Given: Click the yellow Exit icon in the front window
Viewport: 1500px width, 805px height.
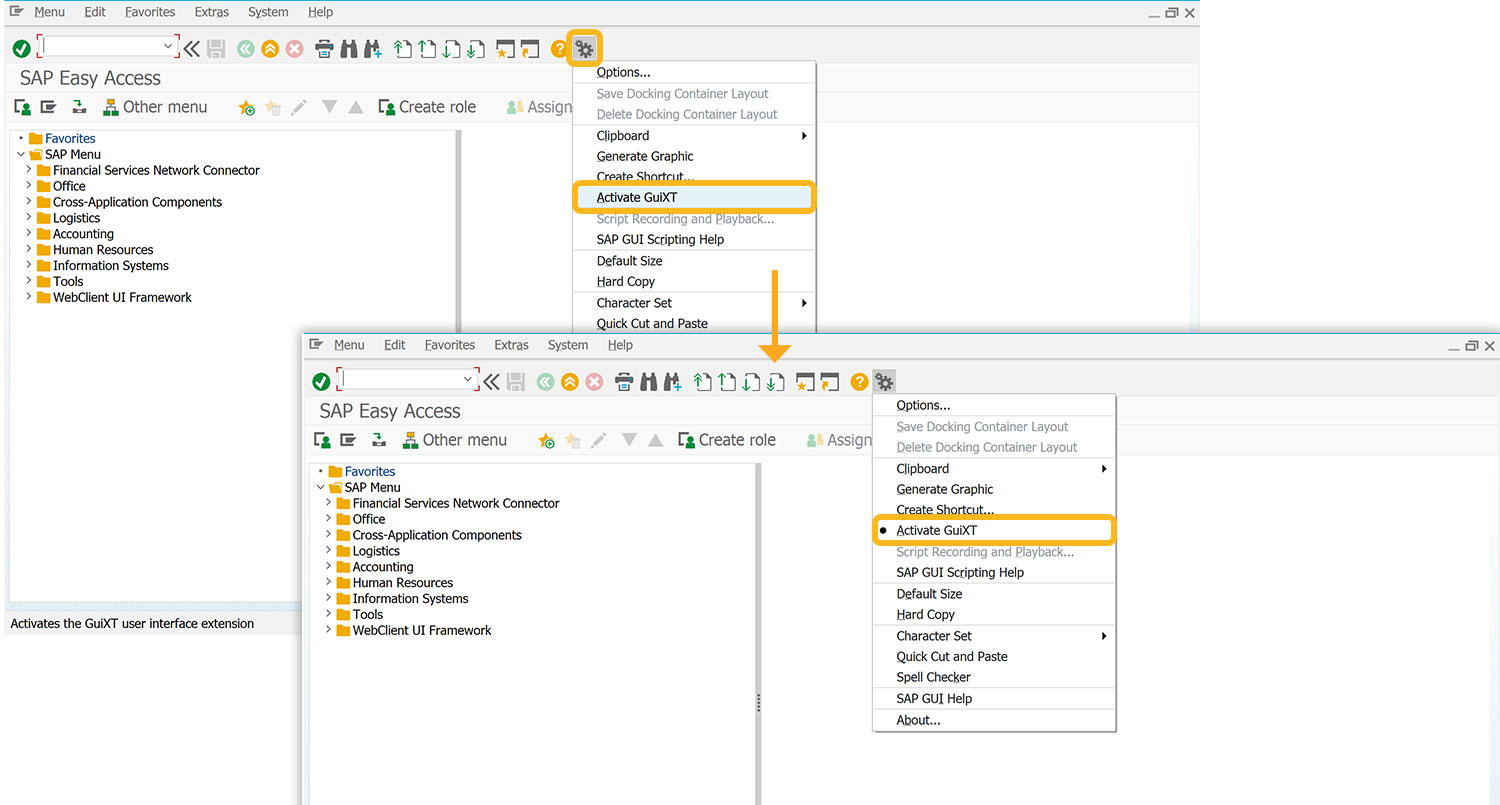Looking at the screenshot, I should point(570,381).
